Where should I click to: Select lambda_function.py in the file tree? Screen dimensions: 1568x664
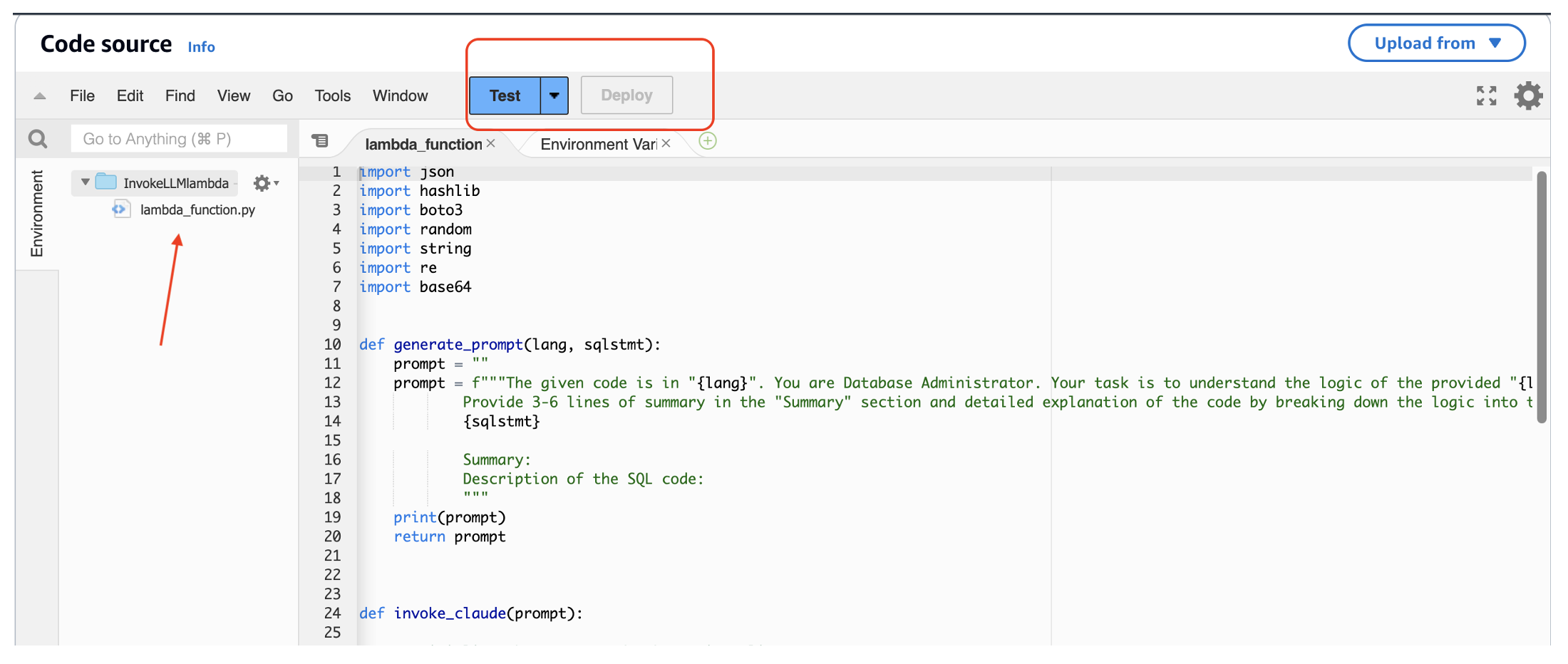(197, 209)
